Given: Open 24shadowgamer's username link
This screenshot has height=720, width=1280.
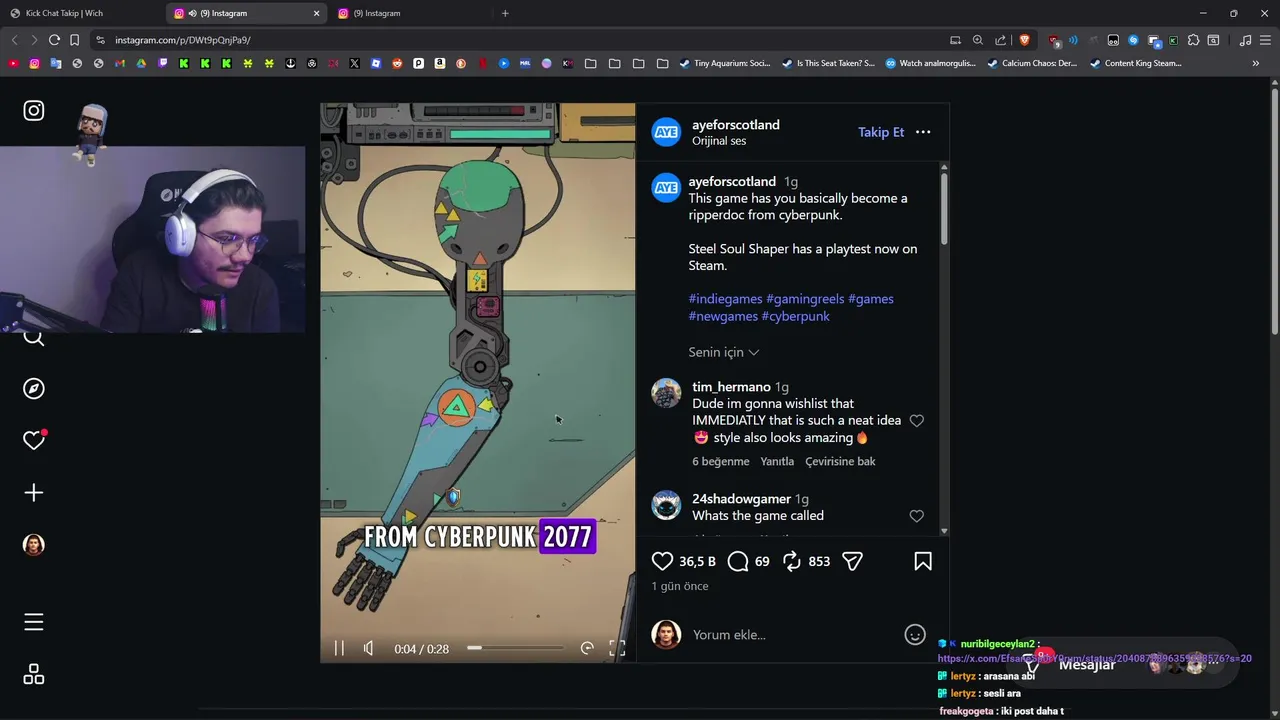Looking at the screenshot, I should point(741,499).
